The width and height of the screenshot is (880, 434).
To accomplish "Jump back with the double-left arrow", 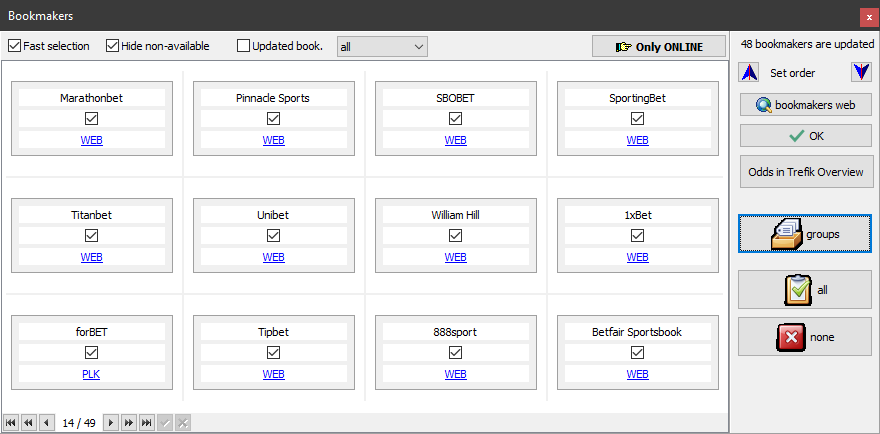I will pos(28,423).
